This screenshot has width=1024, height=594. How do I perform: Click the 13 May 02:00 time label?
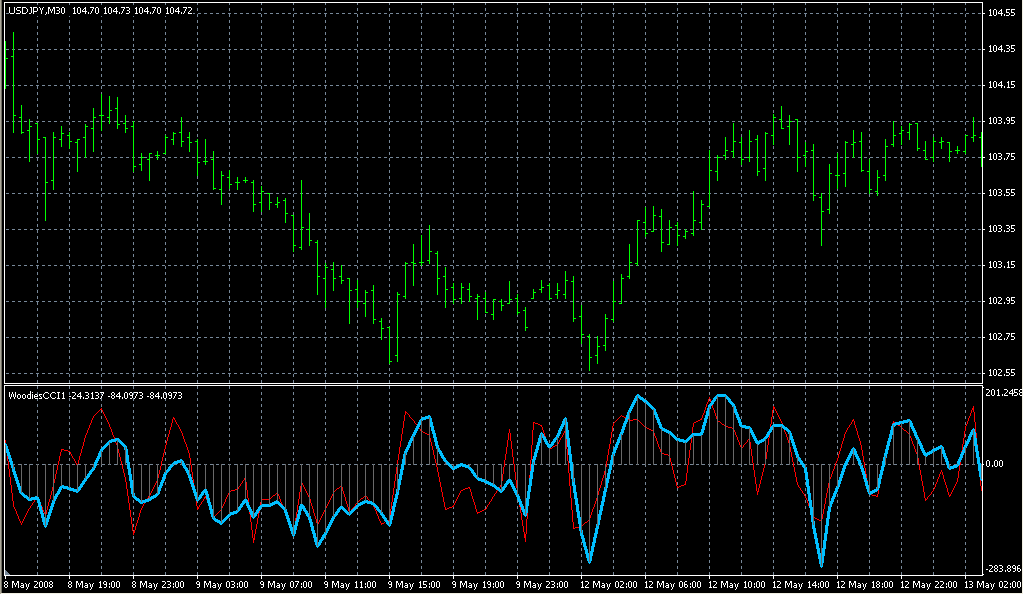coord(994,584)
